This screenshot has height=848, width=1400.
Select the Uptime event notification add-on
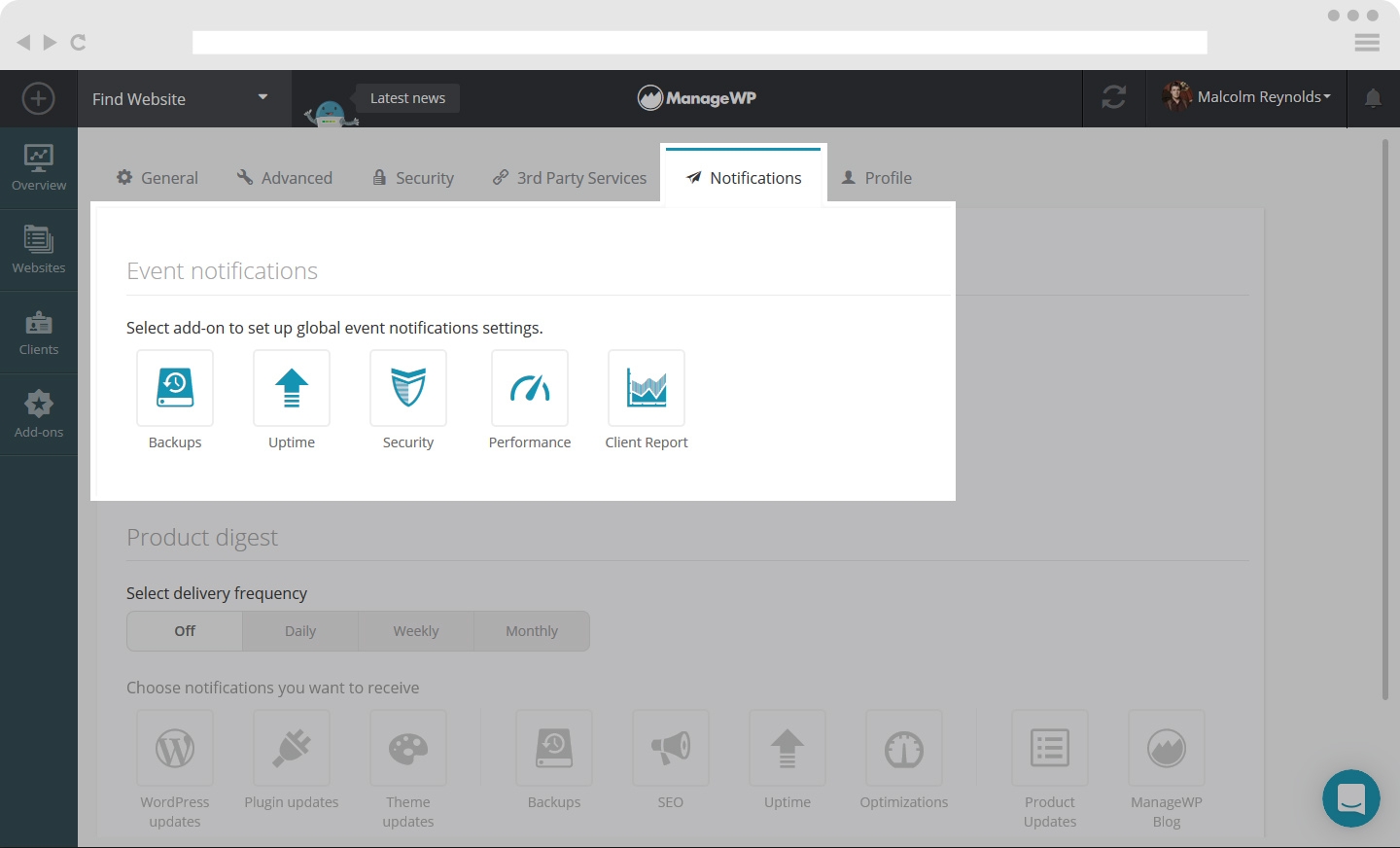click(292, 388)
